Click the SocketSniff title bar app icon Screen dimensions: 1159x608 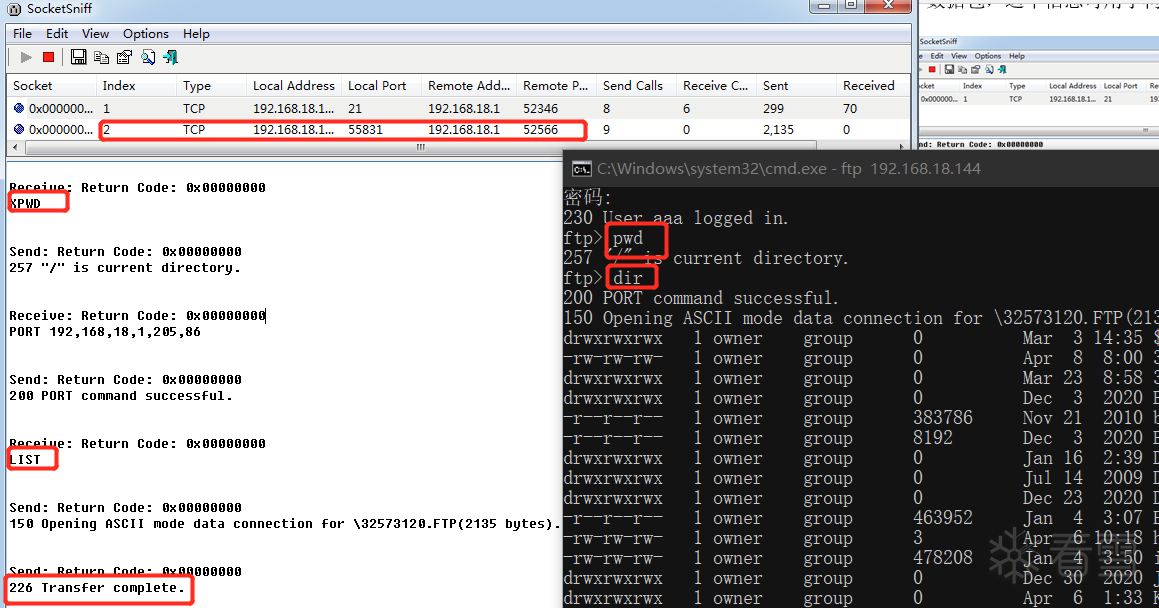[x=14, y=9]
